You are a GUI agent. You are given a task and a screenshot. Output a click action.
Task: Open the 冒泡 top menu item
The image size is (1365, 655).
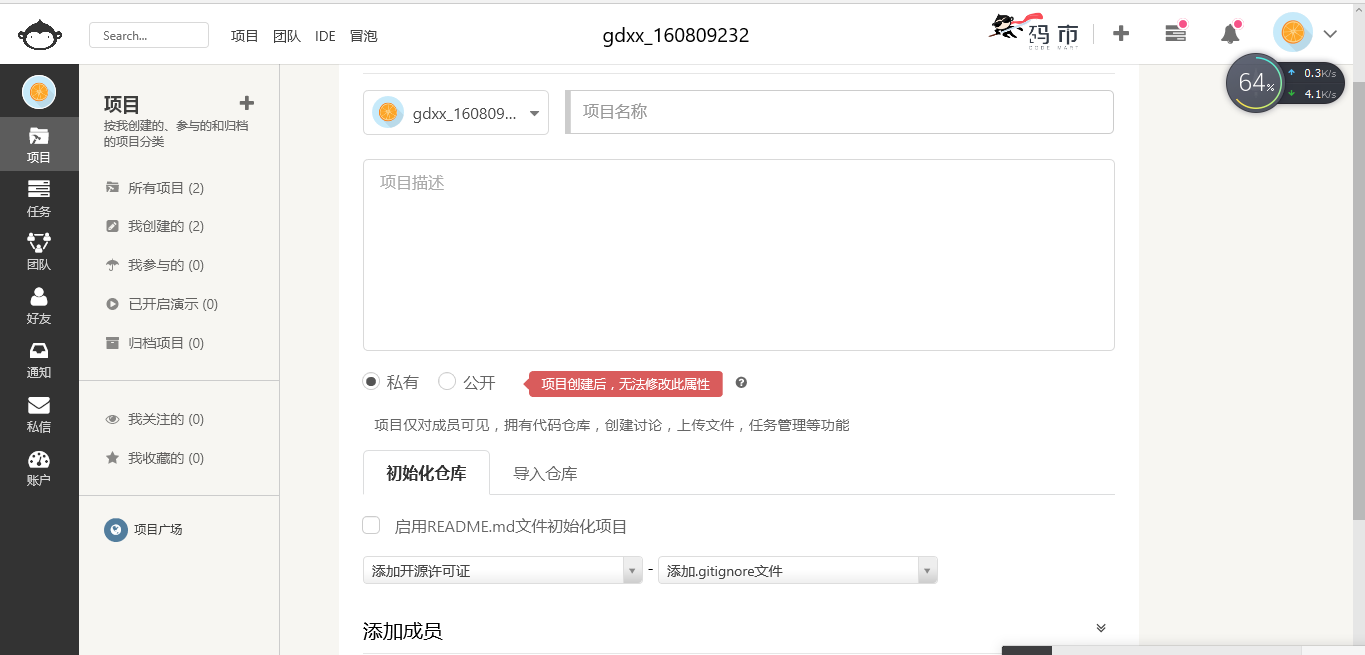(364, 36)
